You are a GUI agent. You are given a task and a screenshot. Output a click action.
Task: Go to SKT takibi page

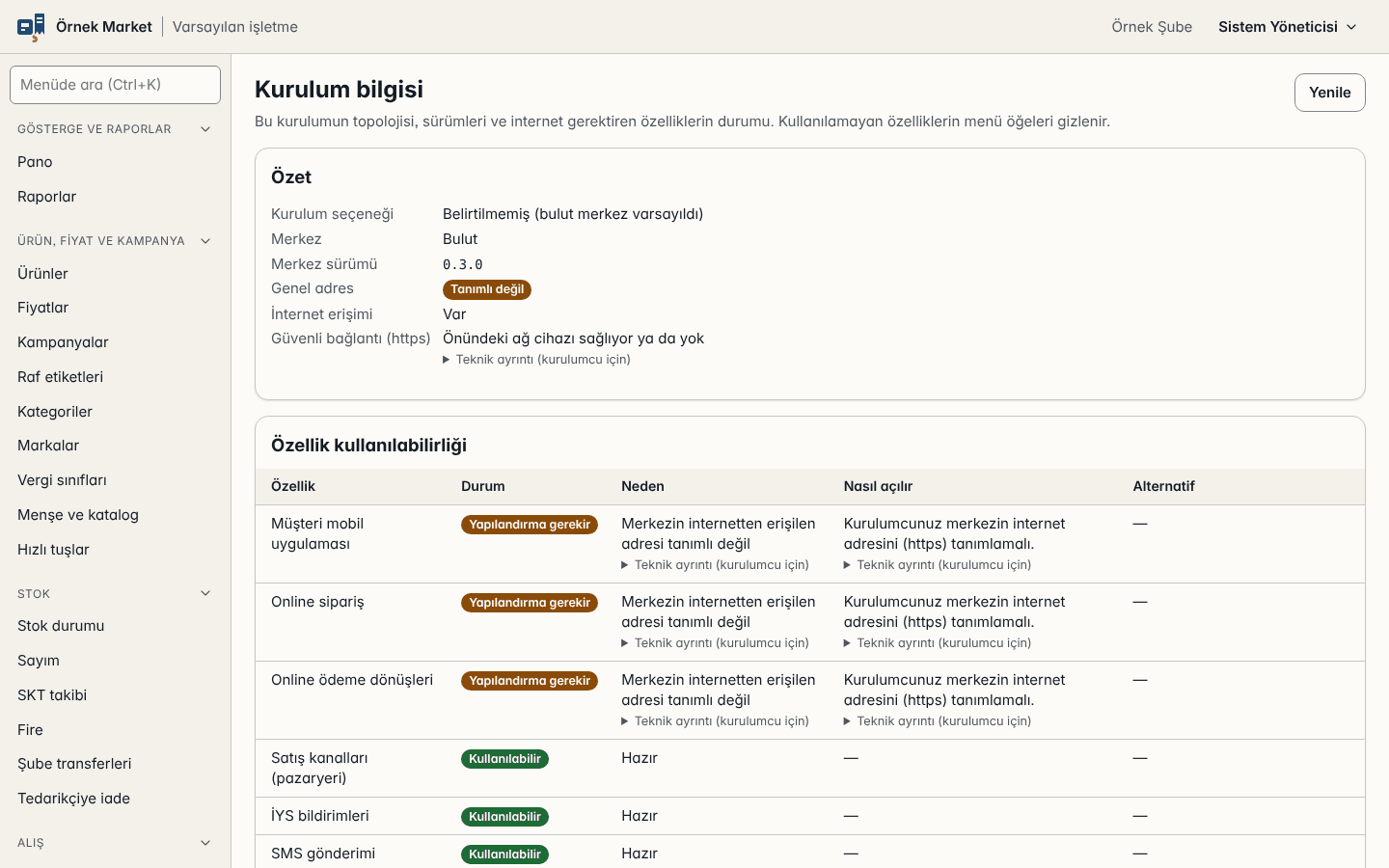point(115,695)
